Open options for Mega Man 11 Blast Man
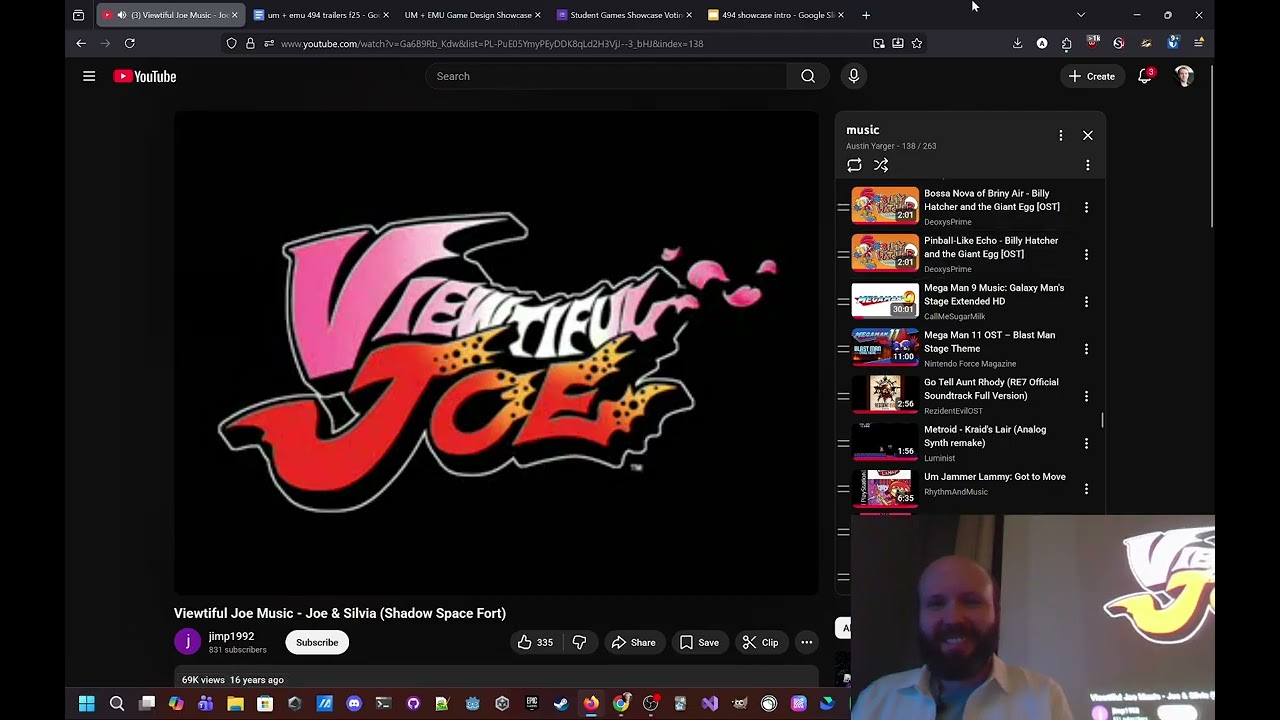This screenshot has width=1280, height=720. tap(1086, 349)
